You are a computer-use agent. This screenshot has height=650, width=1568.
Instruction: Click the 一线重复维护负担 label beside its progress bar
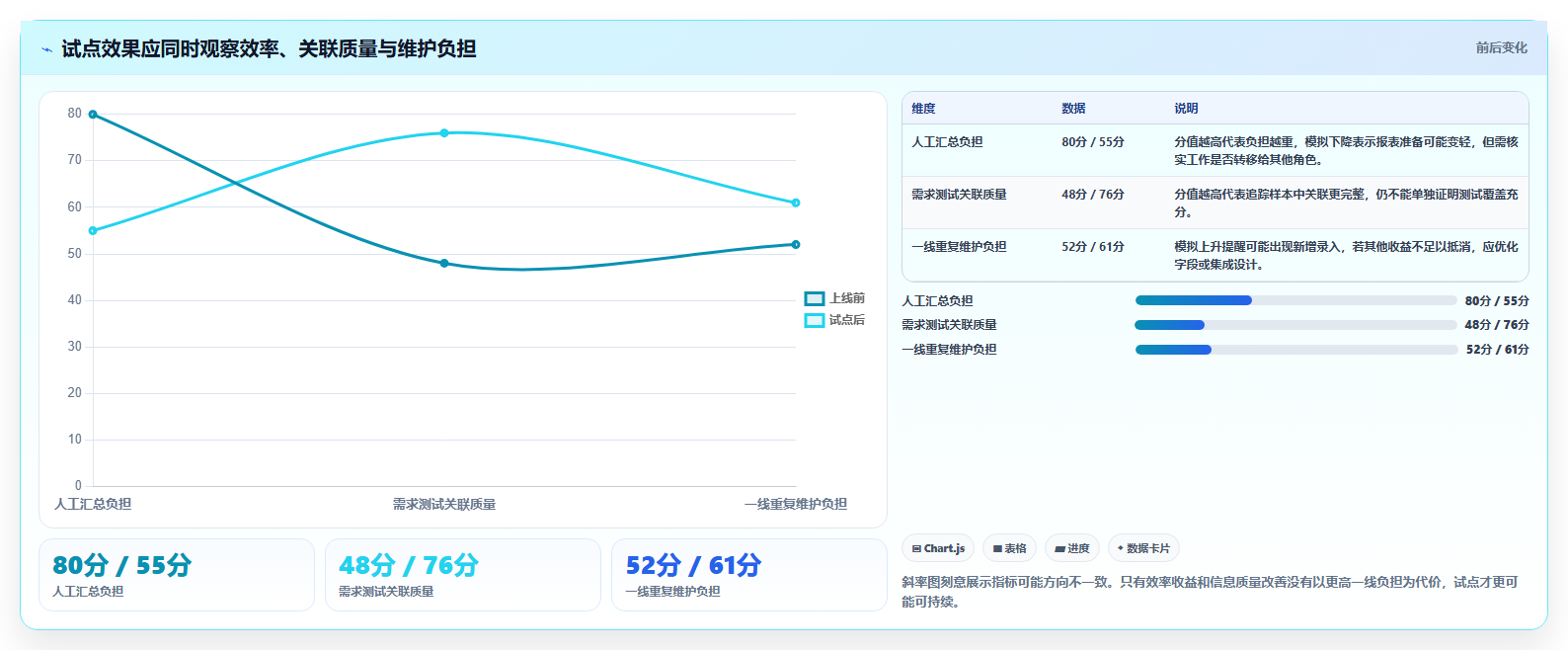949,350
